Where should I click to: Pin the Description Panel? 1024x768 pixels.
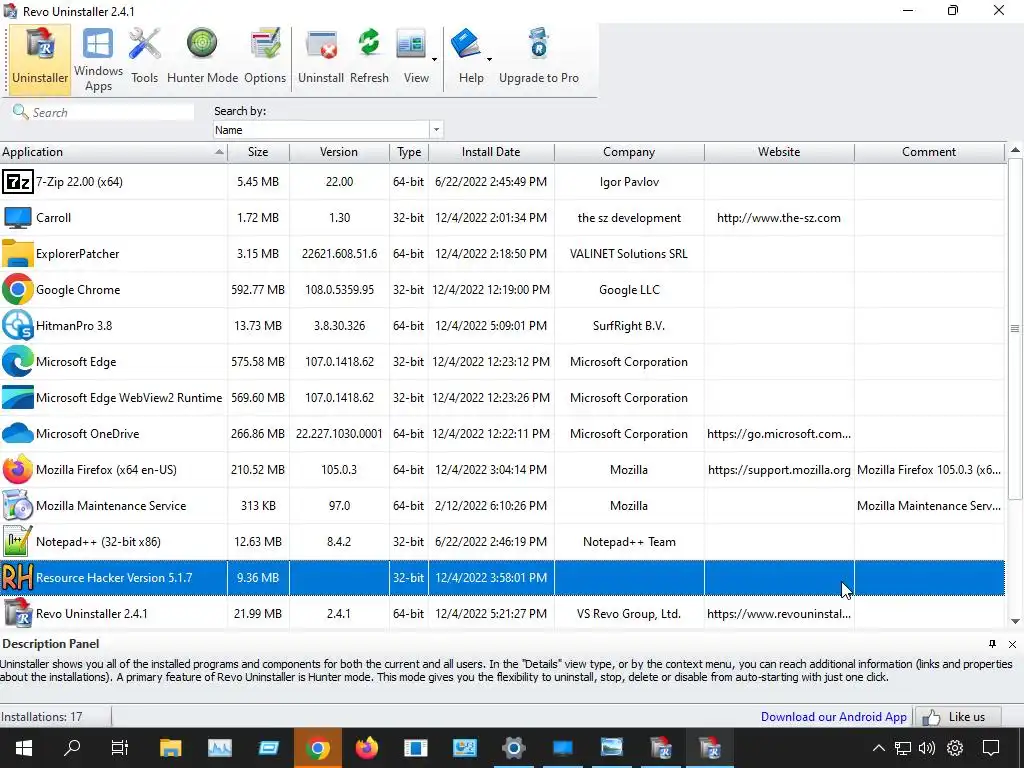click(992, 644)
